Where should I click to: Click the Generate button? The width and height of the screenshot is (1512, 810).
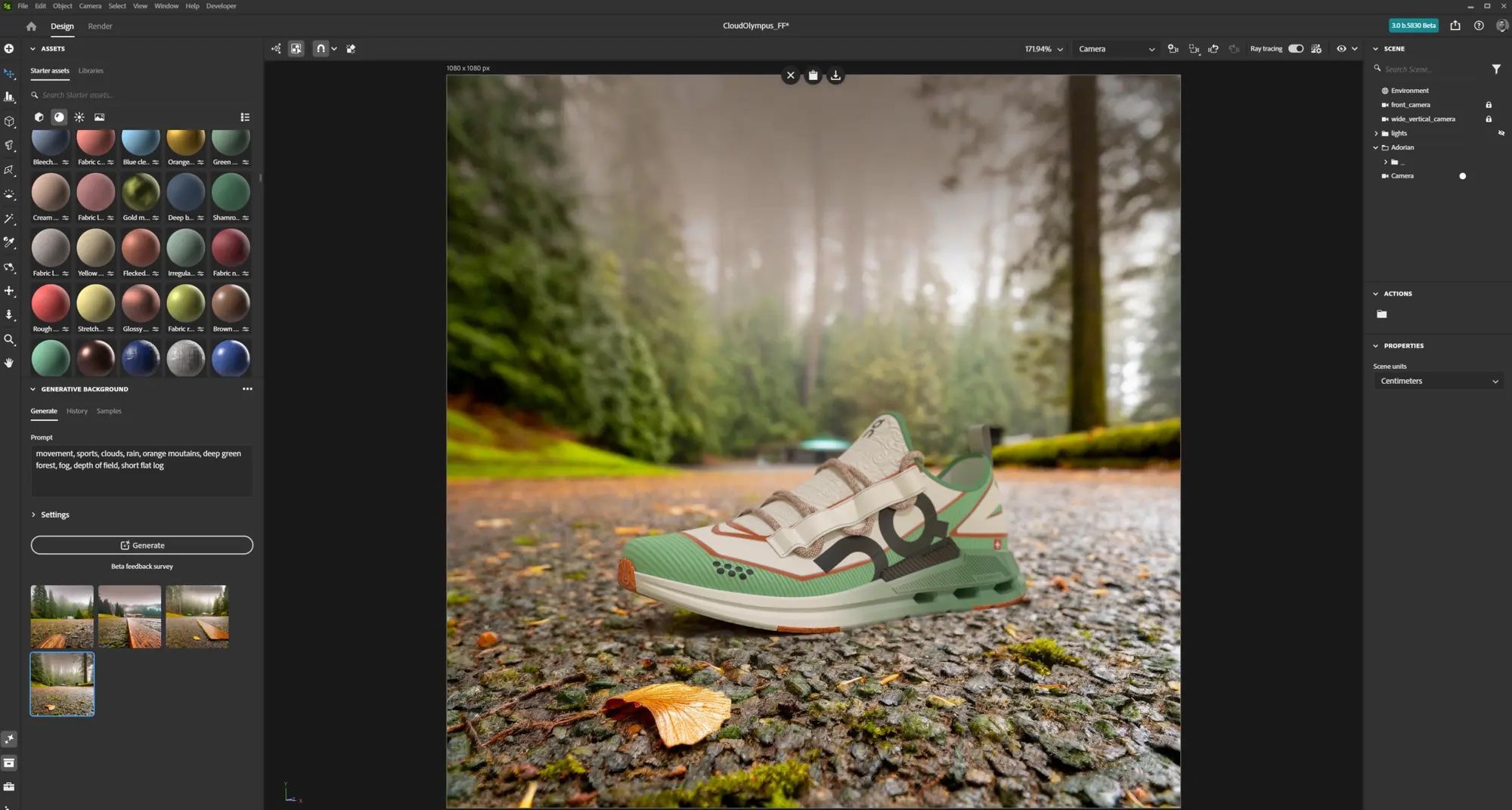coord(142,545)
